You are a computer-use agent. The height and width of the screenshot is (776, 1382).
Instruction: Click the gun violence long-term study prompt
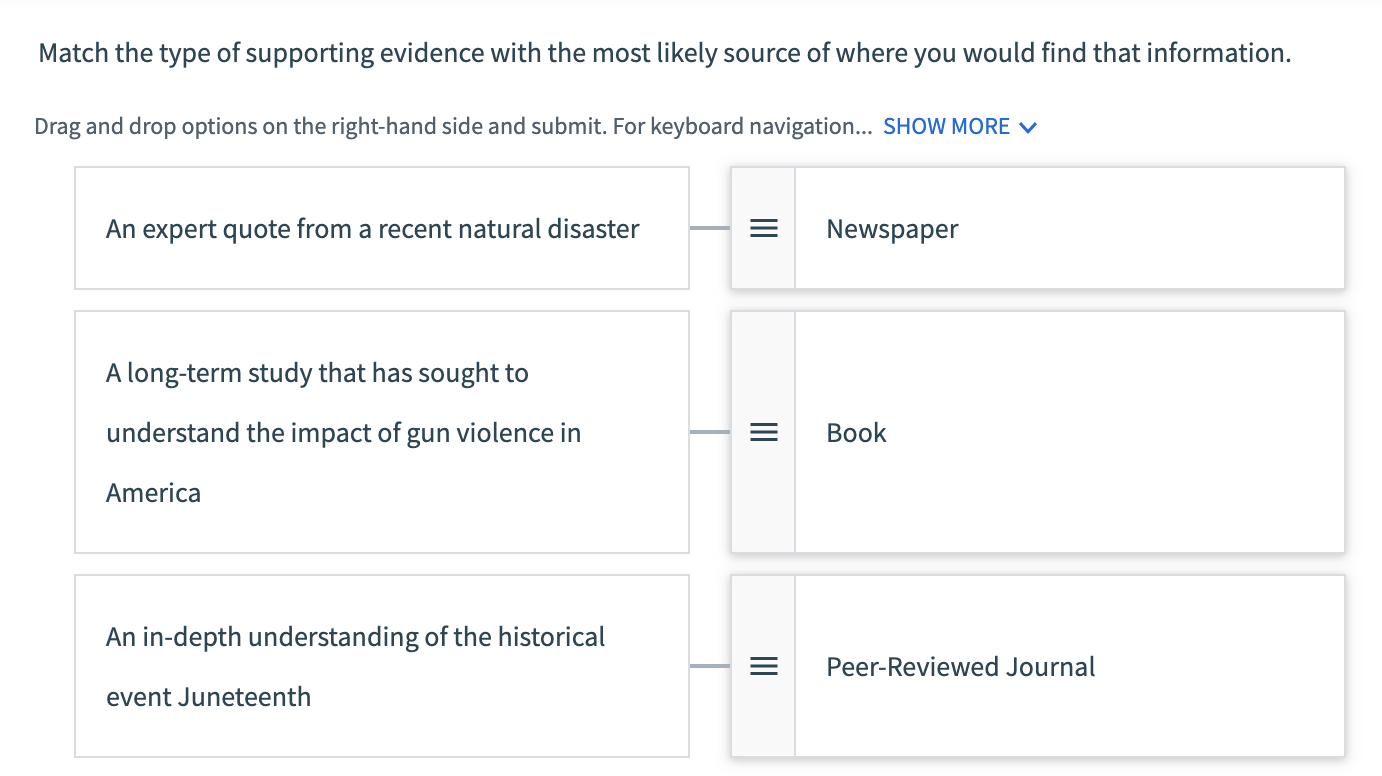click(x=381, y=432)
